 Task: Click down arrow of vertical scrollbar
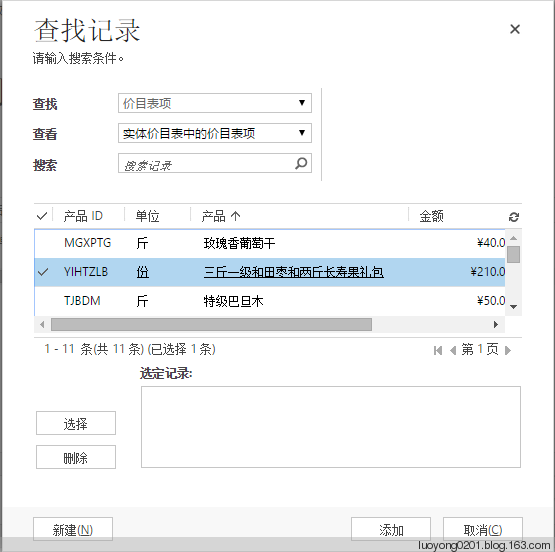point(514,307)
